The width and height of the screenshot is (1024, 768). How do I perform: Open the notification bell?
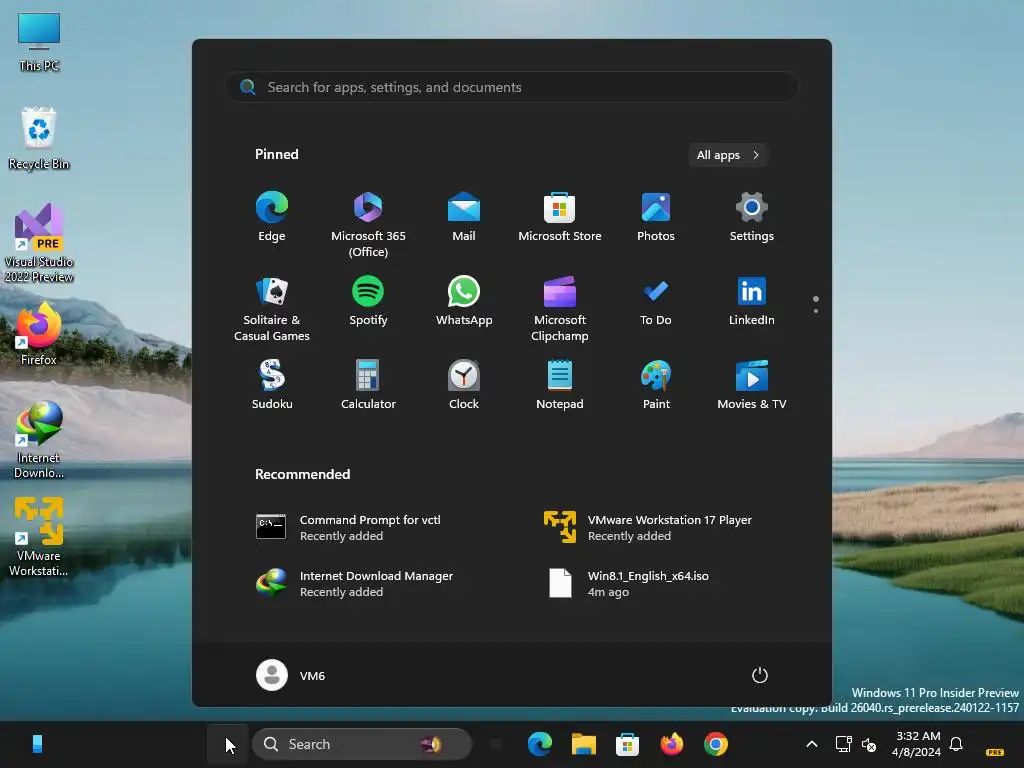coord(956,744)
